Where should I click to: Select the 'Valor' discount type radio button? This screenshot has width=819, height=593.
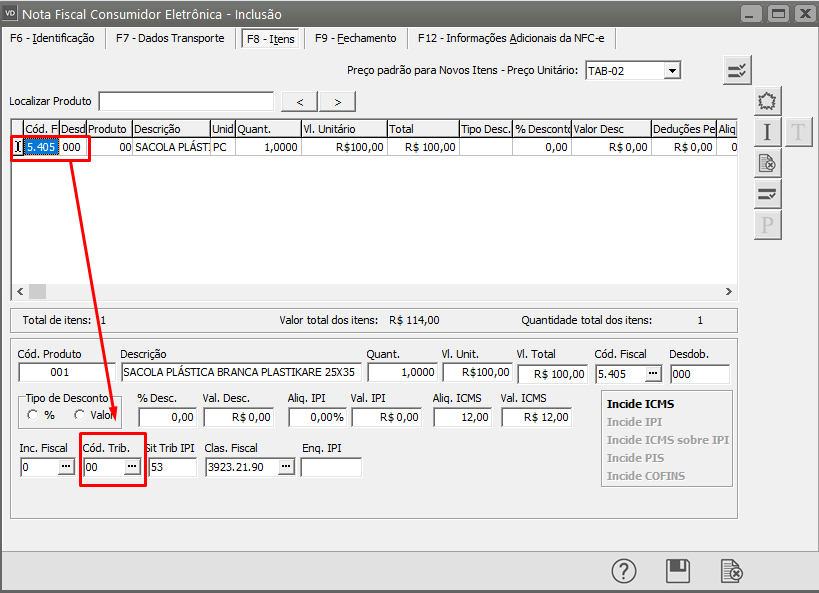tap(81, 415)
